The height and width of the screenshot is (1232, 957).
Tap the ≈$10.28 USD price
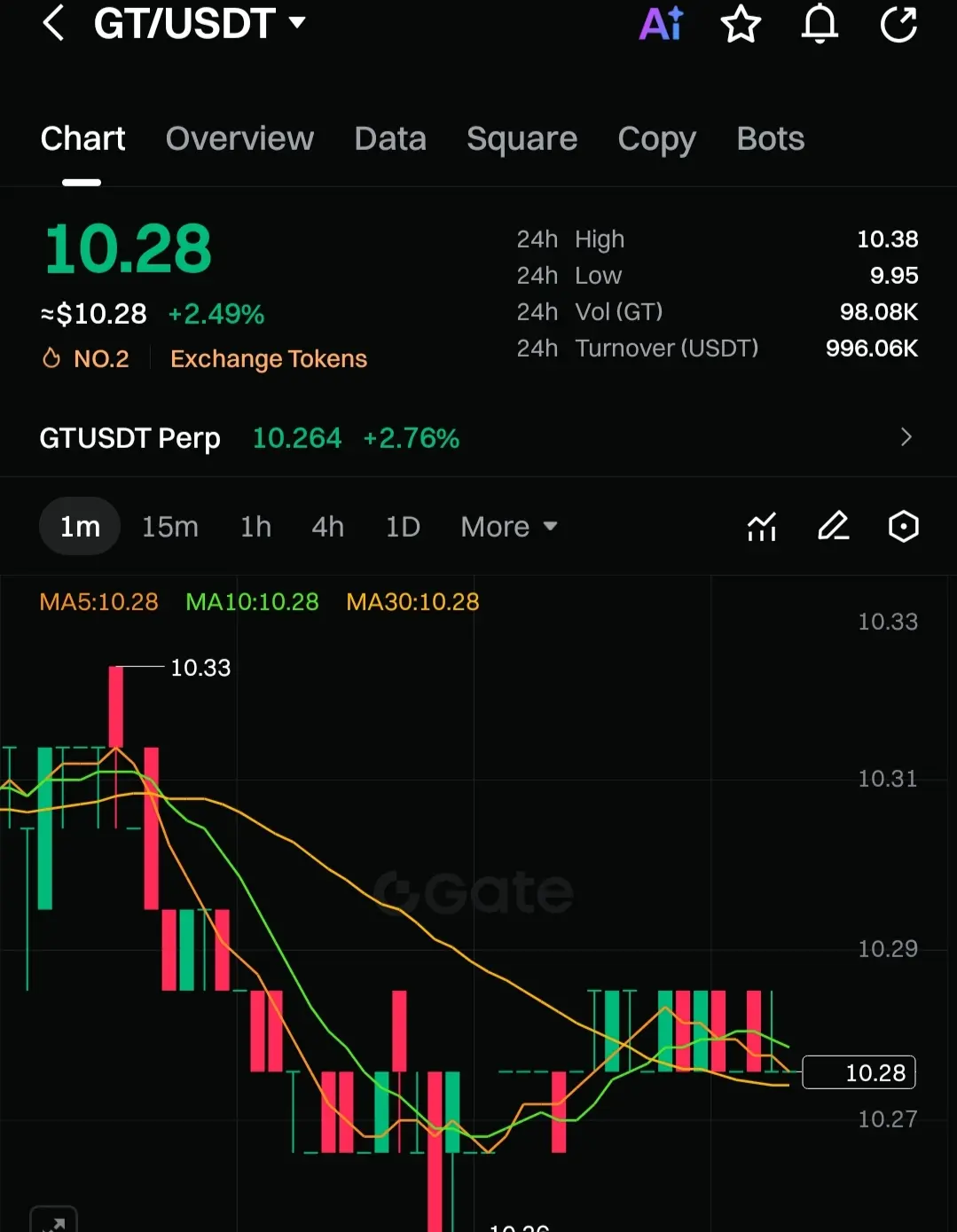coord(94,314)
